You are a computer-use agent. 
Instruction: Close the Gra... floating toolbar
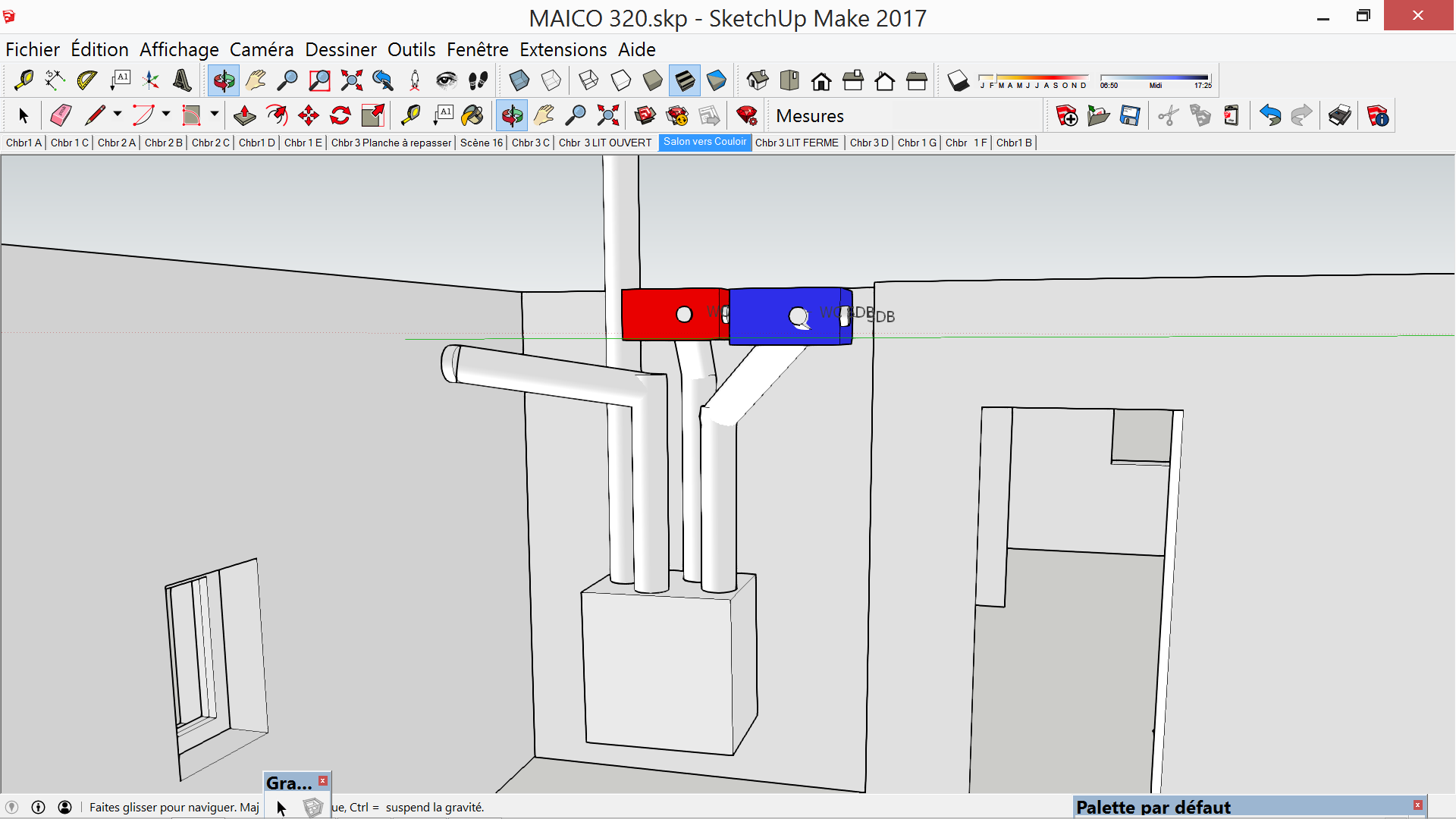(x=322, y=781)
